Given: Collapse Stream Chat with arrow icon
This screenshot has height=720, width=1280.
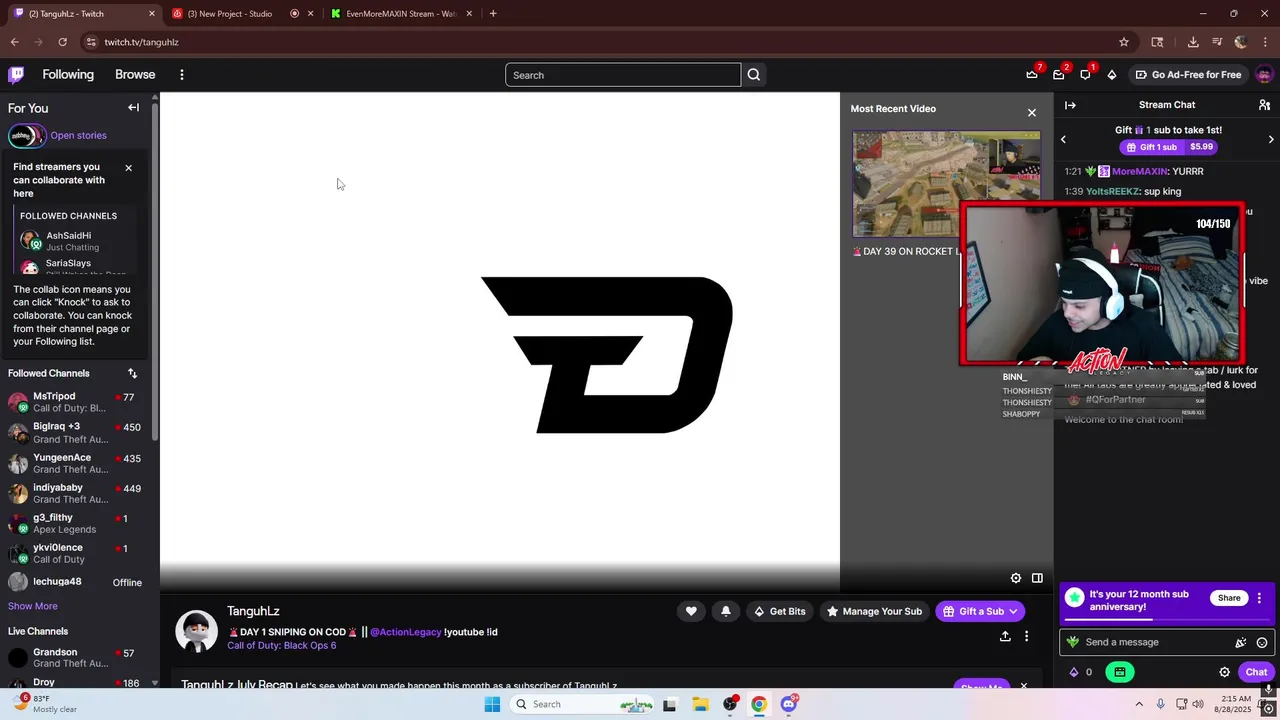Looking at the screenshot, I should point(1070,105).
